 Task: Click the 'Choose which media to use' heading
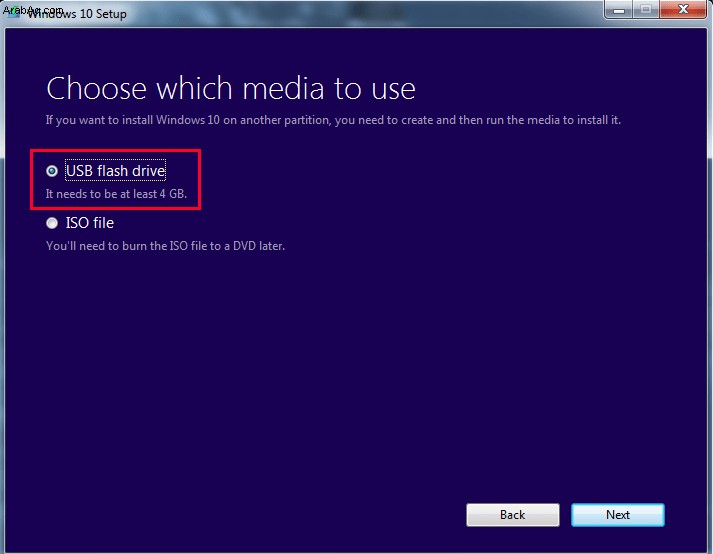click(231, 88)
